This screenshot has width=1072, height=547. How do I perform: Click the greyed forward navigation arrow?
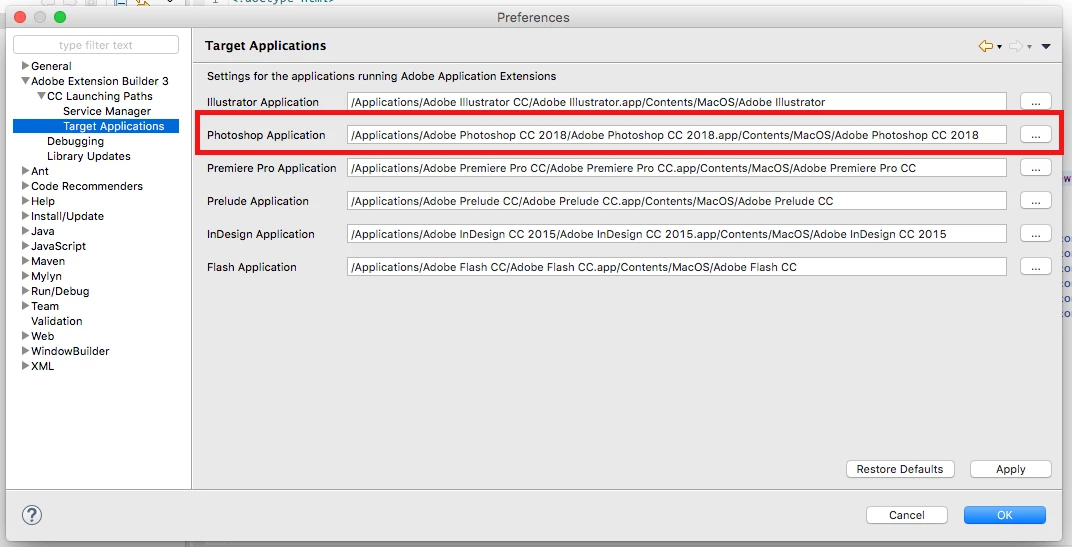coord(1016,46)
